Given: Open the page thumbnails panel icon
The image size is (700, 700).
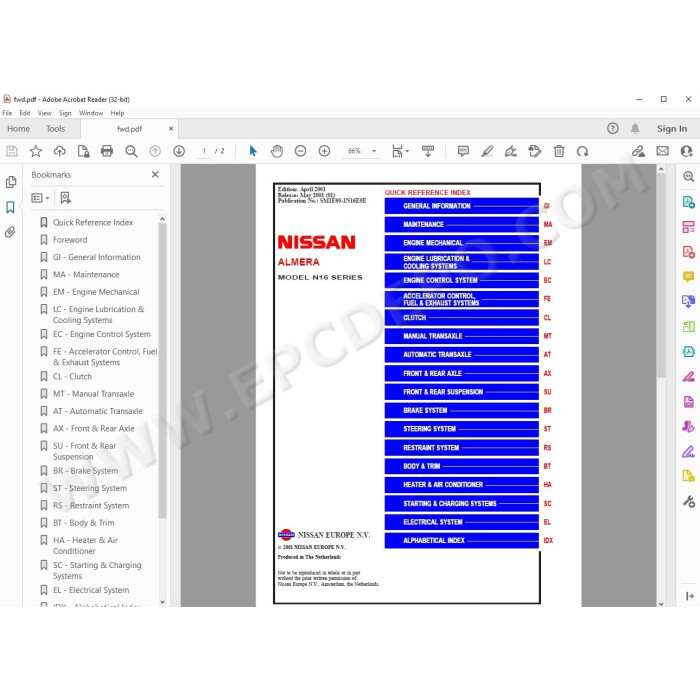Looking at the screenshot, I should (11, 182).
